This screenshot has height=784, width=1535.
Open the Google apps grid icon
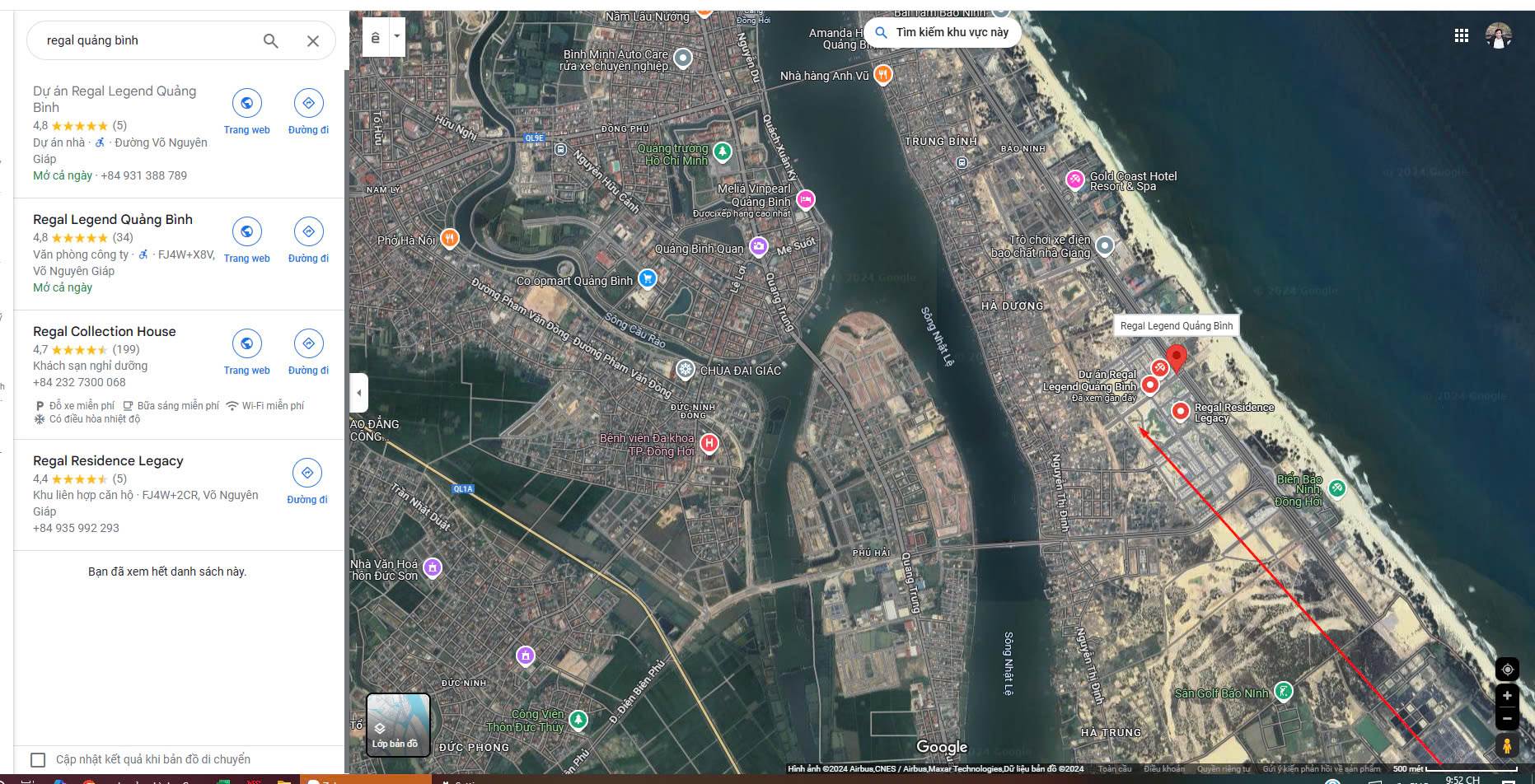click(x=1462, y=35)
